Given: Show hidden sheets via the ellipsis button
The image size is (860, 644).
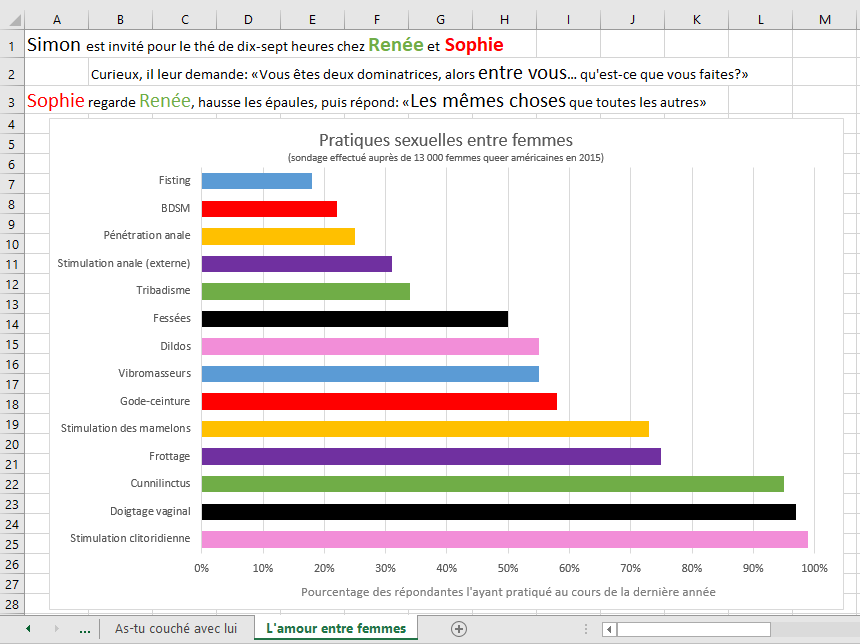Looking at the screenshot, I should (x=84, y=629).
